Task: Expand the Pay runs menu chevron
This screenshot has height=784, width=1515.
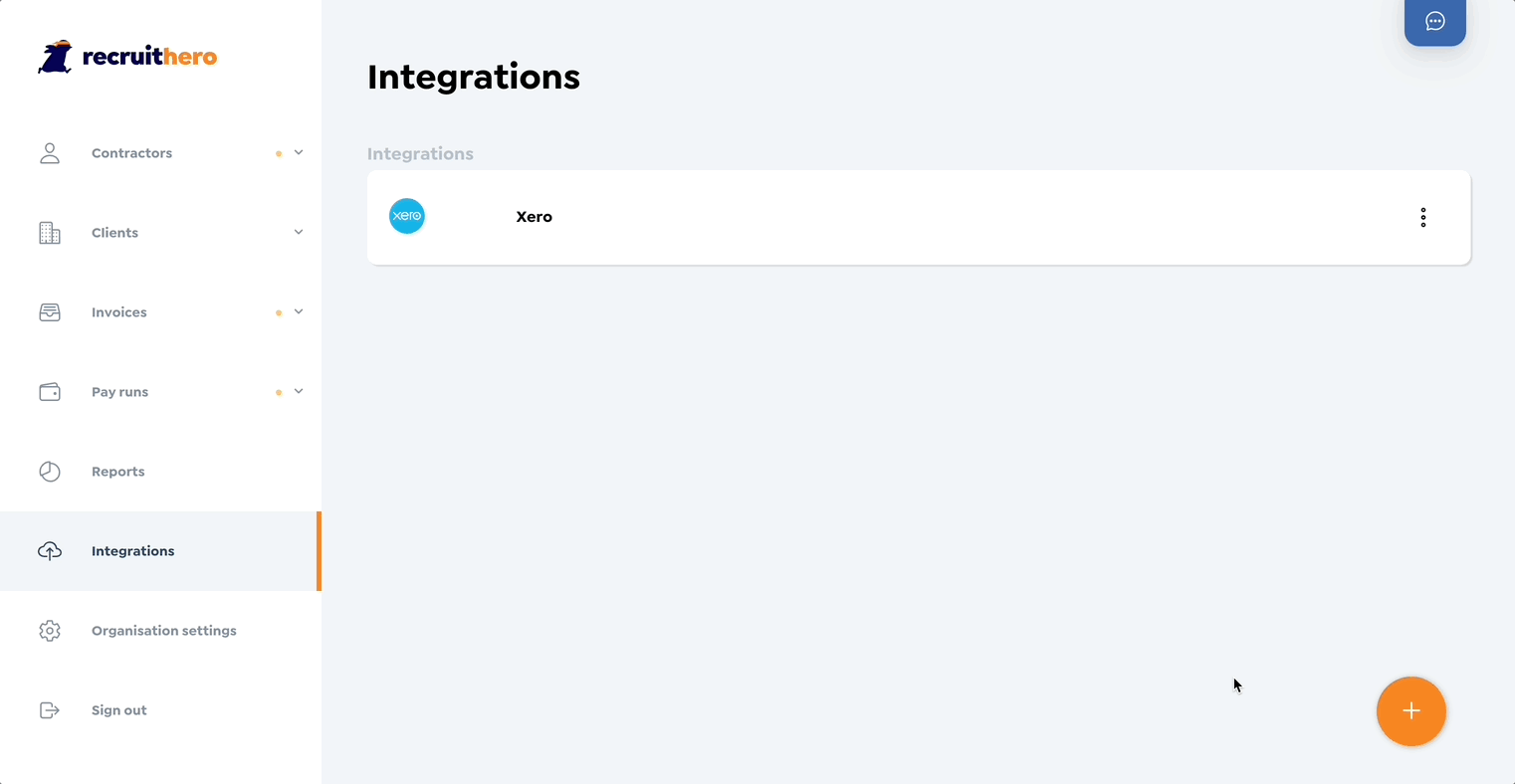Action: 299,391
